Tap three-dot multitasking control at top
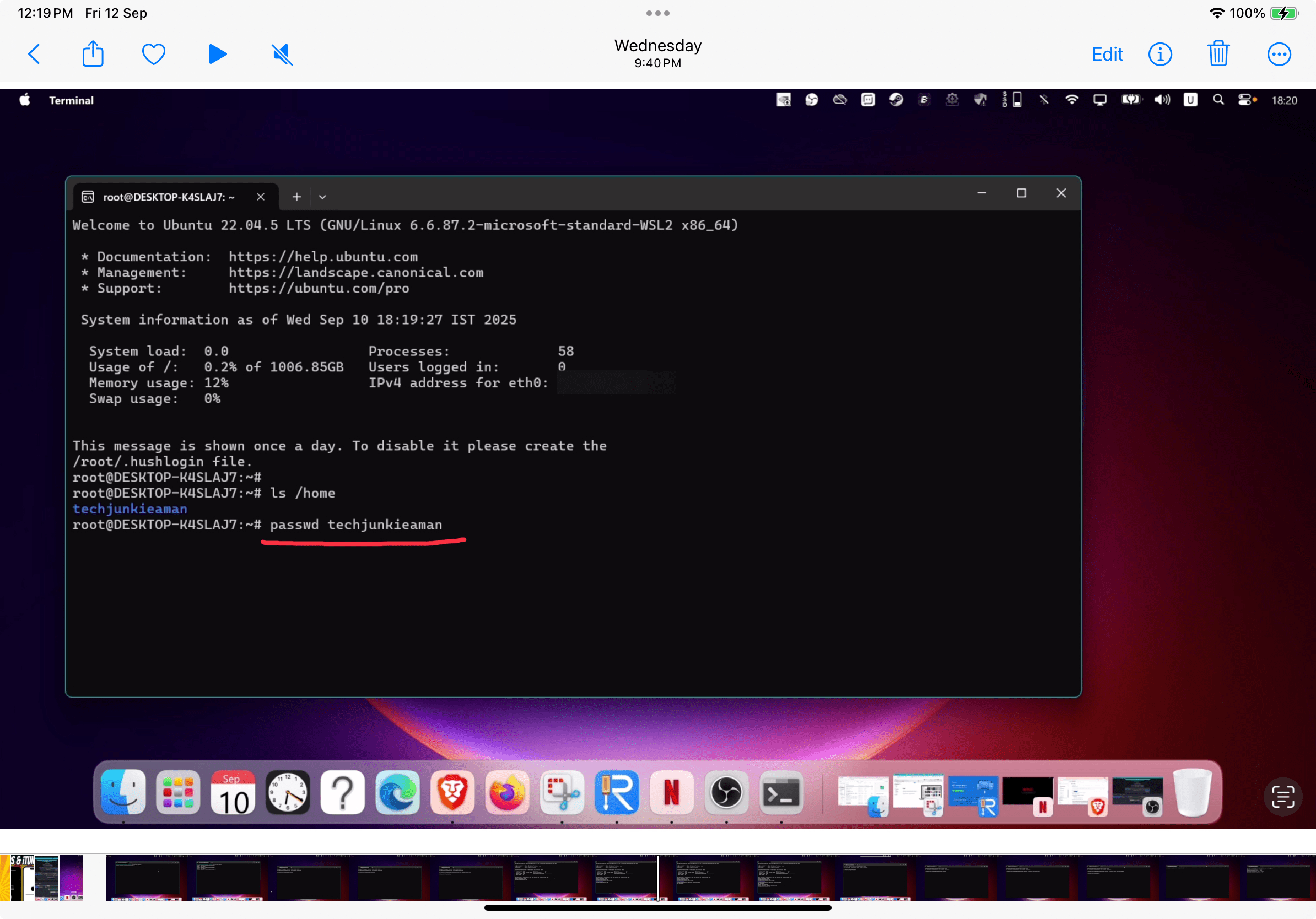 (657, 13)
